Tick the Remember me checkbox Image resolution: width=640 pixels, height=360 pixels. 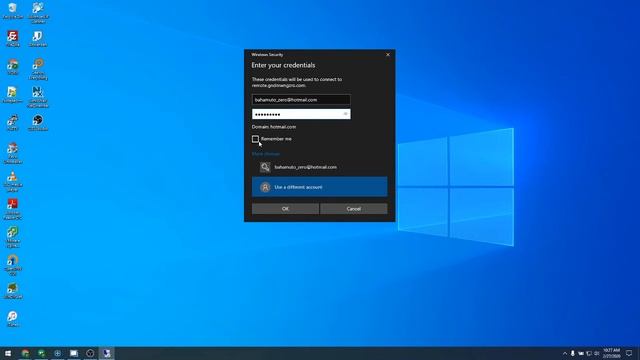[x=256, y=139]
